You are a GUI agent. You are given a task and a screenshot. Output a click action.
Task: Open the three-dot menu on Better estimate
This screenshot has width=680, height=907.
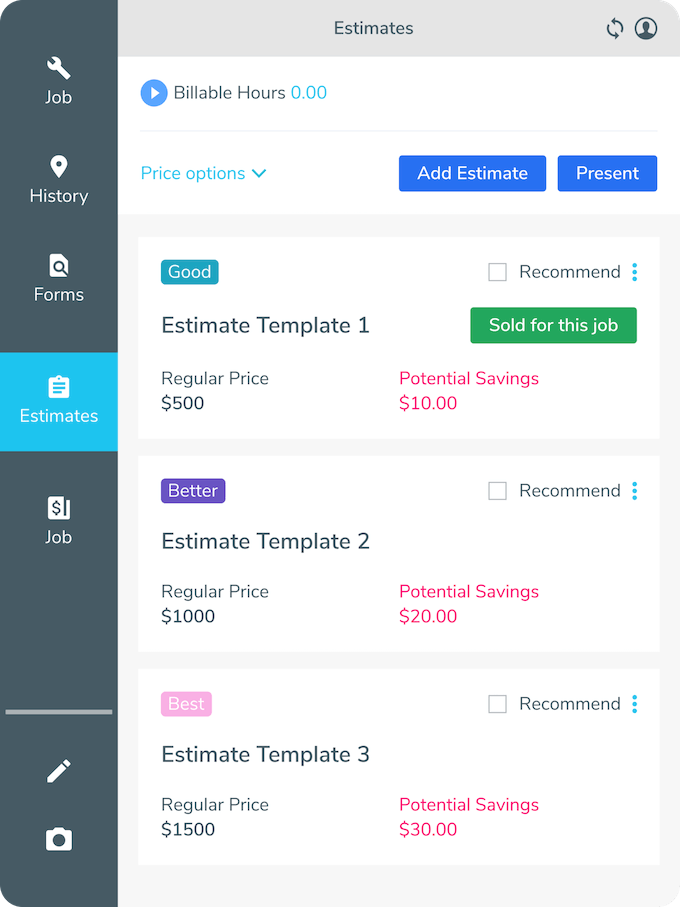(x=634, y=491)
